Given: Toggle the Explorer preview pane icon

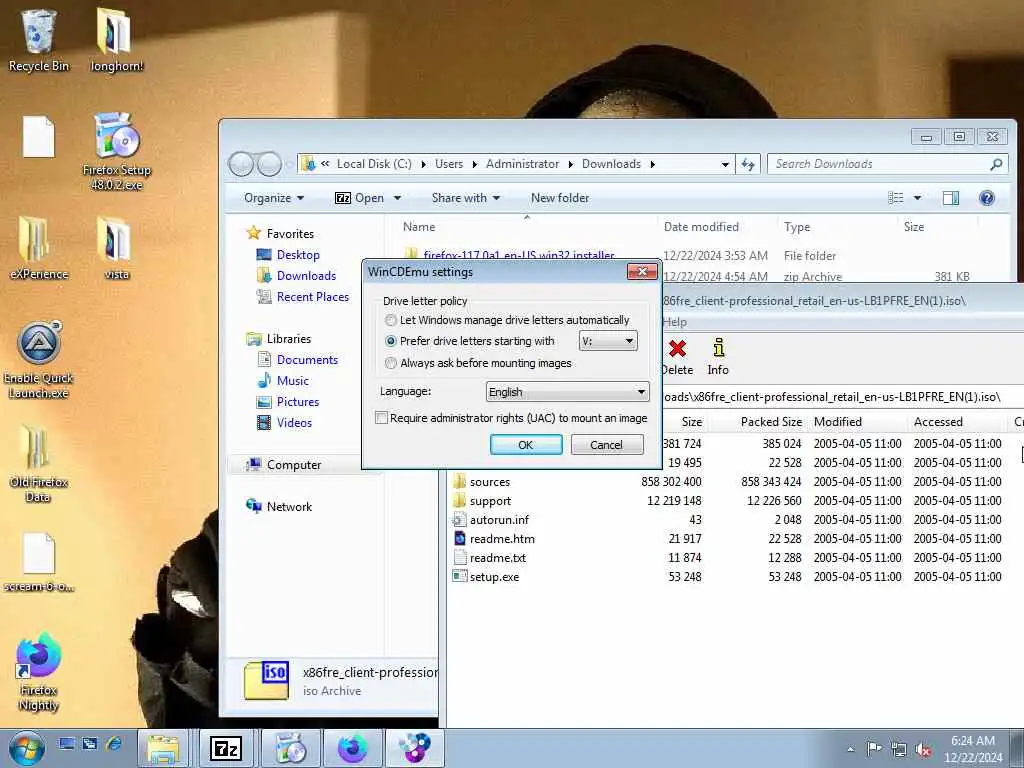Looking at the screenshot, I should pos(951,198).
